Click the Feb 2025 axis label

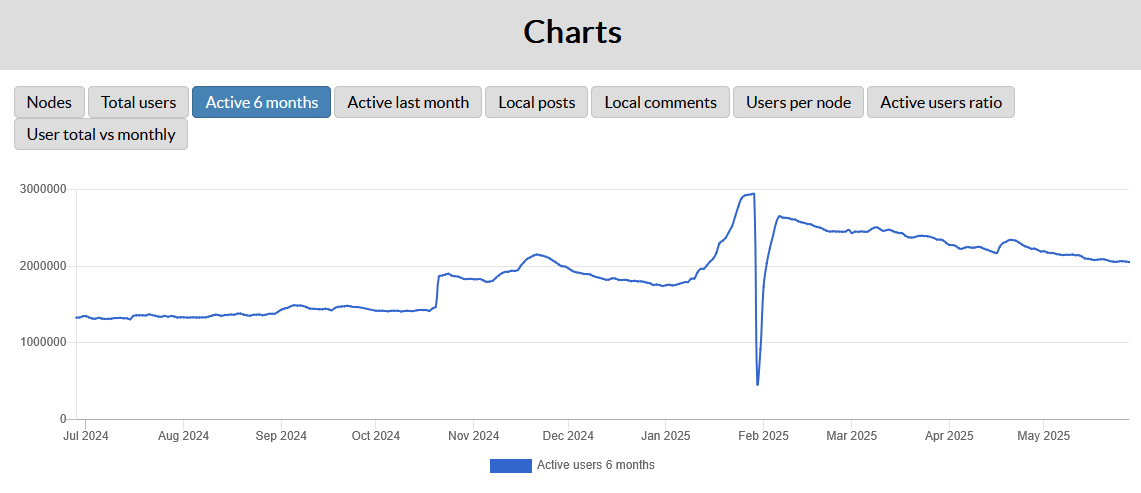tap(763, 436)
